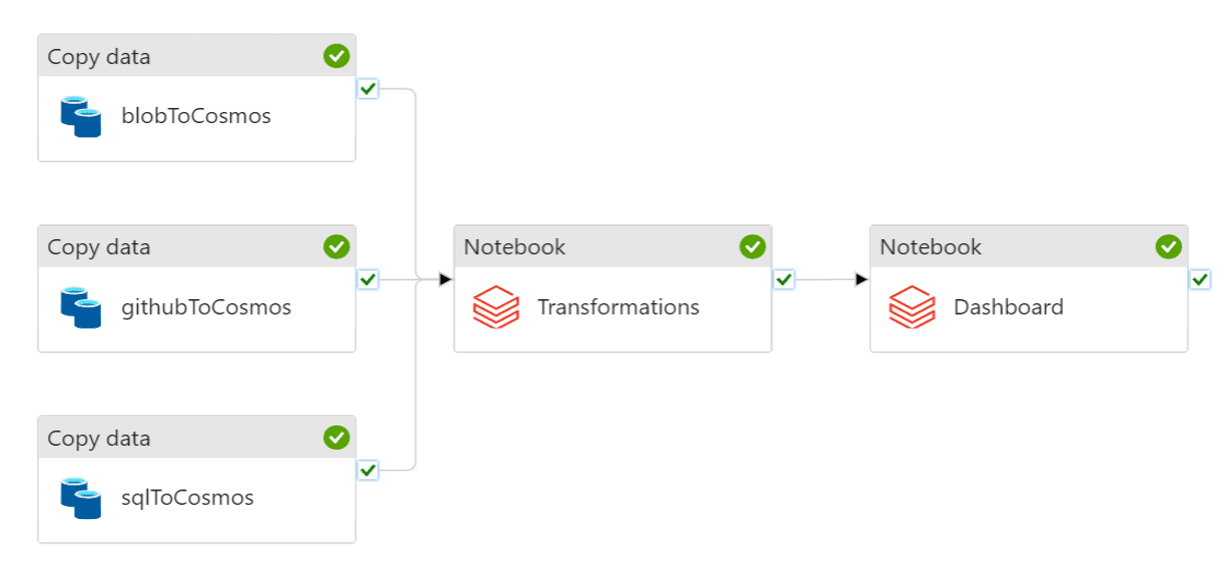Click green success status icon on blobToCosmos
Screen dimensions: 1227x575
click(x=337, y=57)
